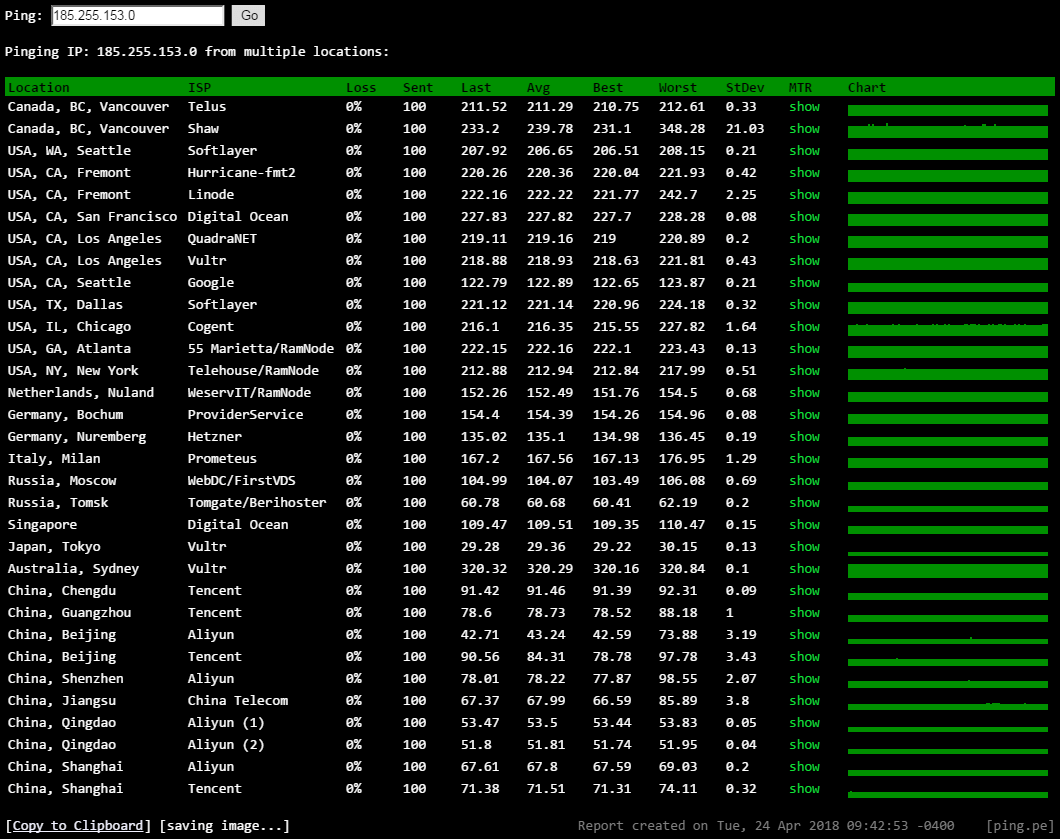Click the Chicago Cogent chart graph
The width and height of the screenshot is (1060, 839).
click(x=947, y=329)
